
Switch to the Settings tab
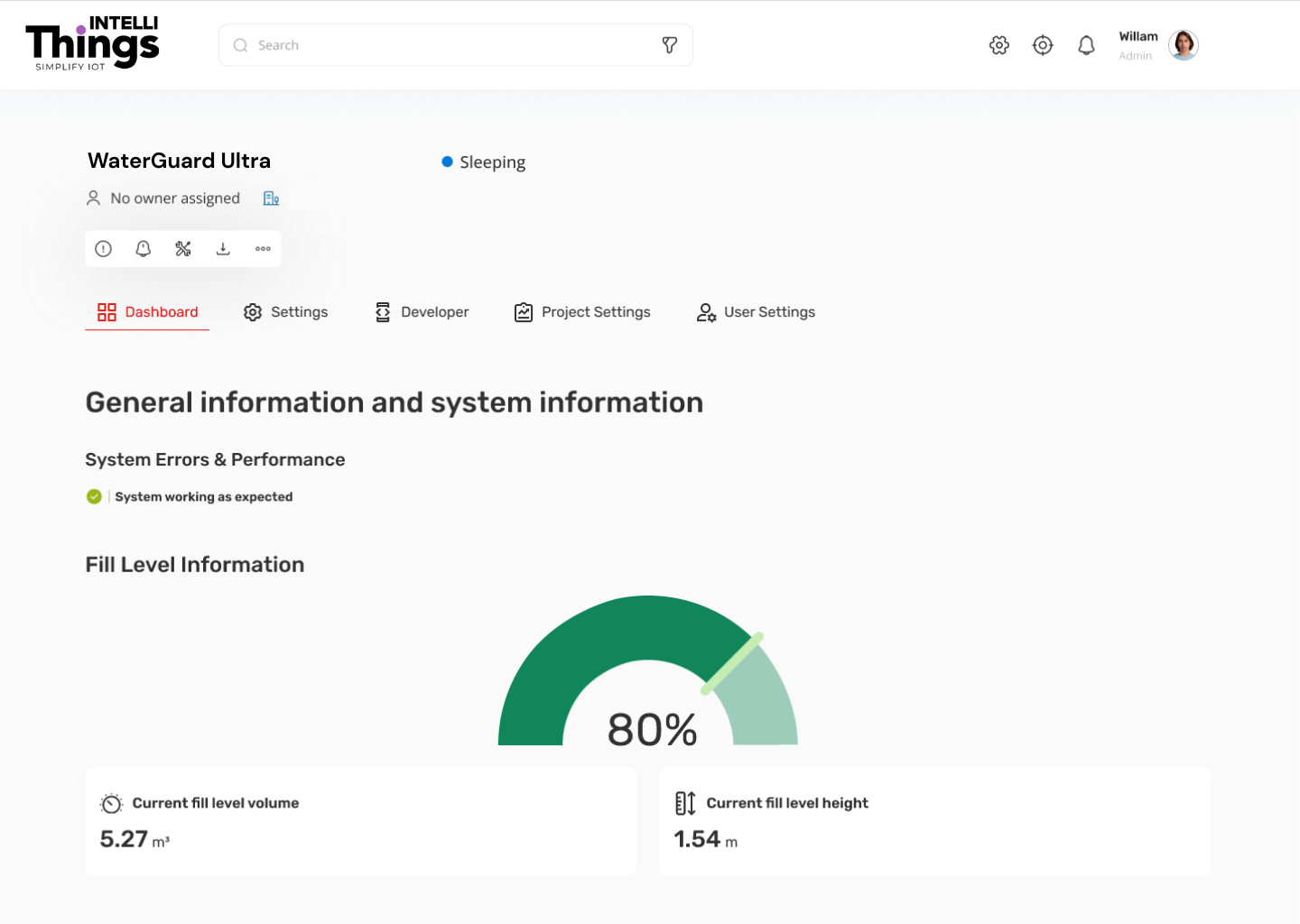285,312
